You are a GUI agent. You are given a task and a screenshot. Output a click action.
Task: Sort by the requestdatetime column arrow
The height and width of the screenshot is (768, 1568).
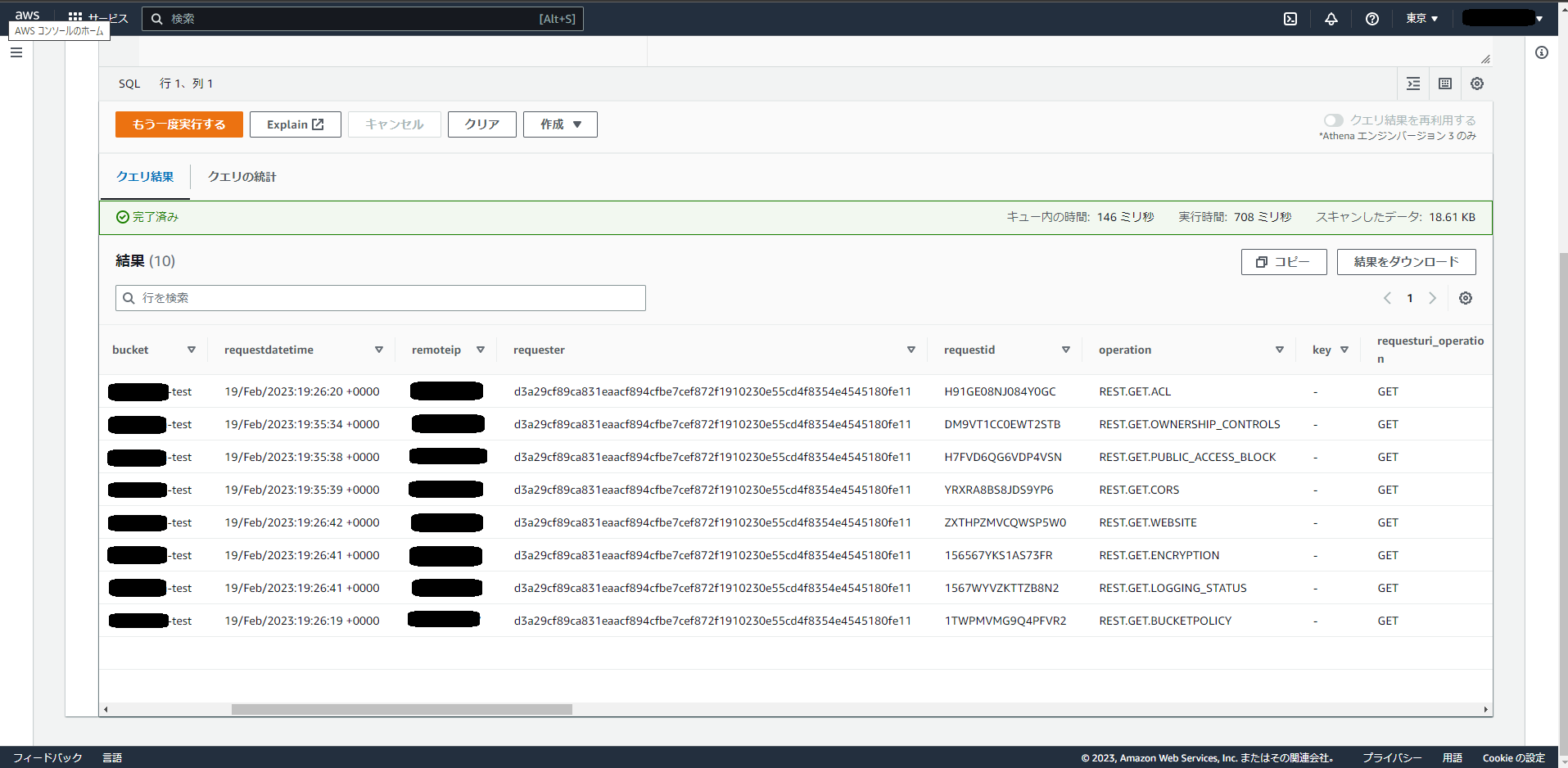coord(379,350)
